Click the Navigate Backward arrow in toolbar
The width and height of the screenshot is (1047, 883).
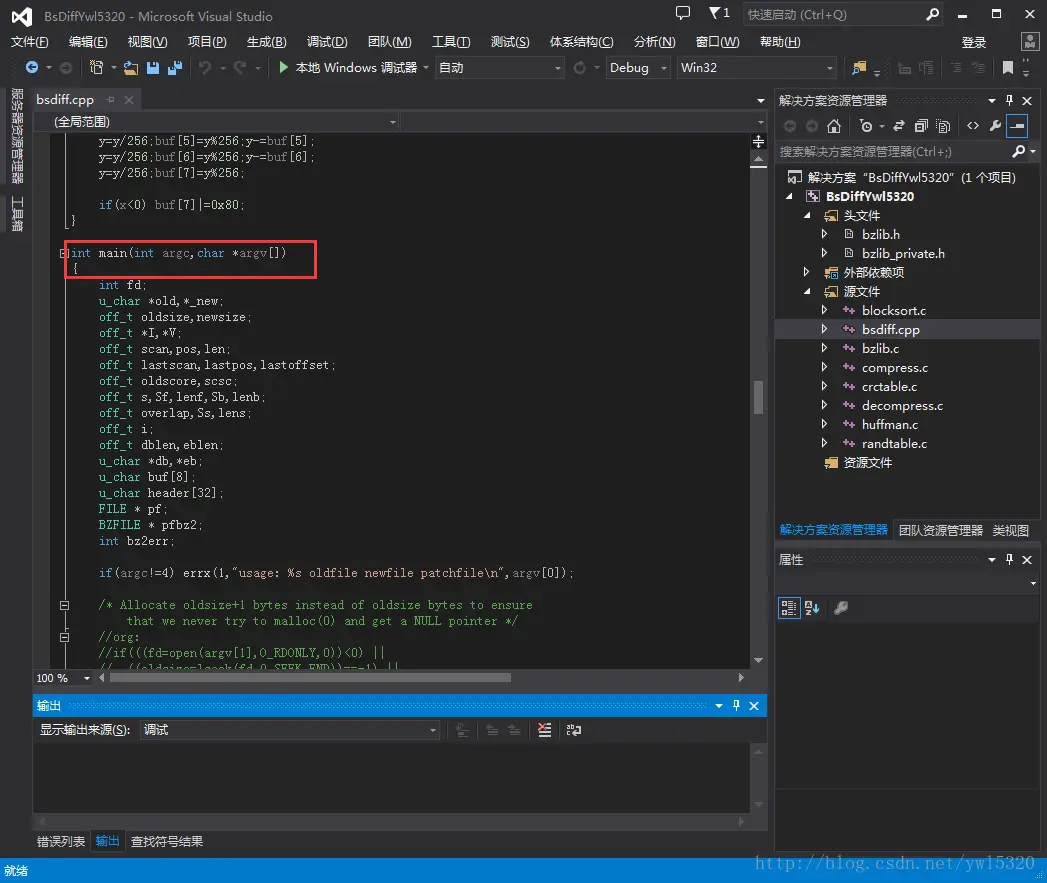point(31,67)
